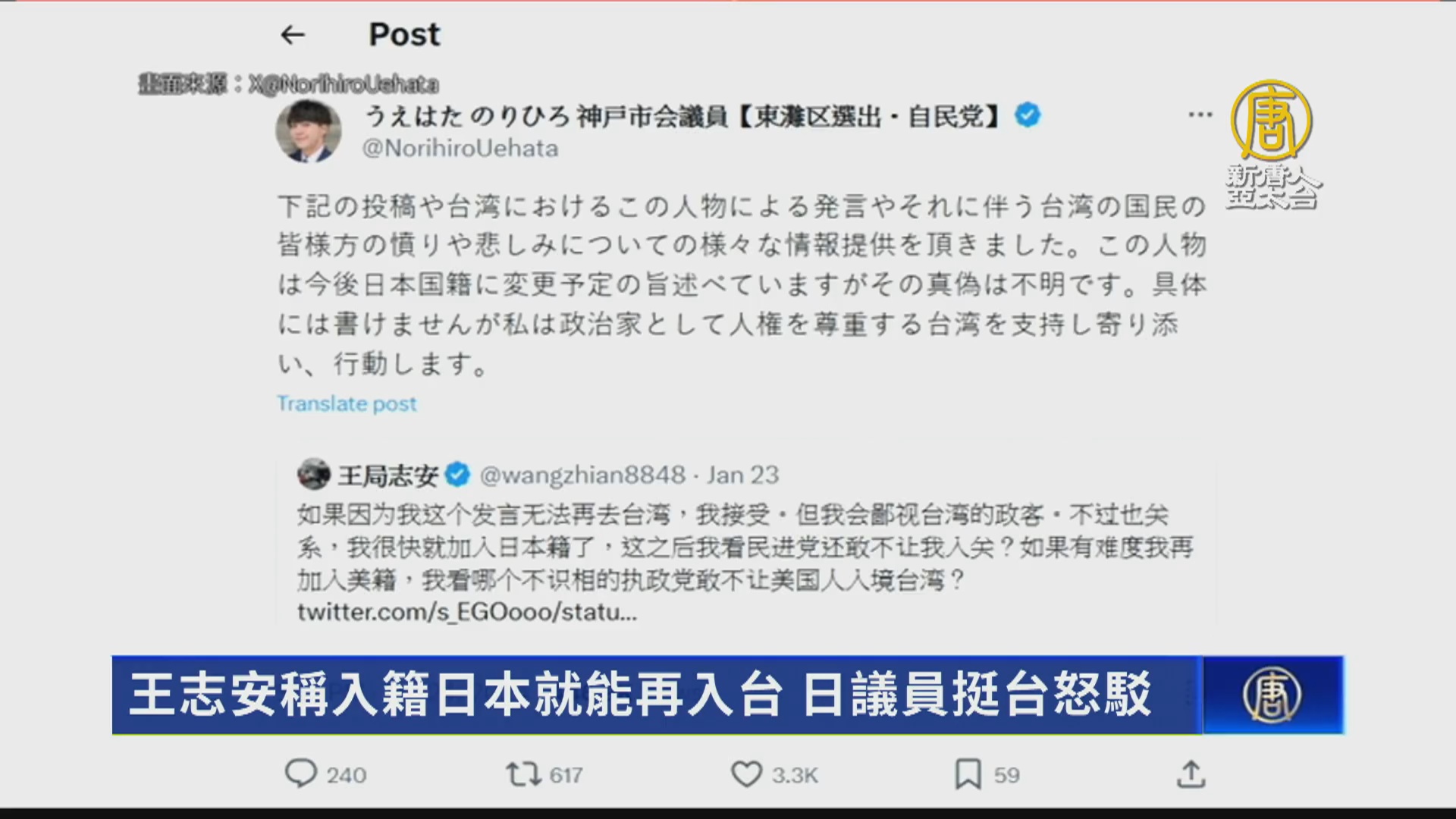Viewport: 1456px width, 819px height.
Task: View the author's round profile picture
Action: click(x=308, y=131)
